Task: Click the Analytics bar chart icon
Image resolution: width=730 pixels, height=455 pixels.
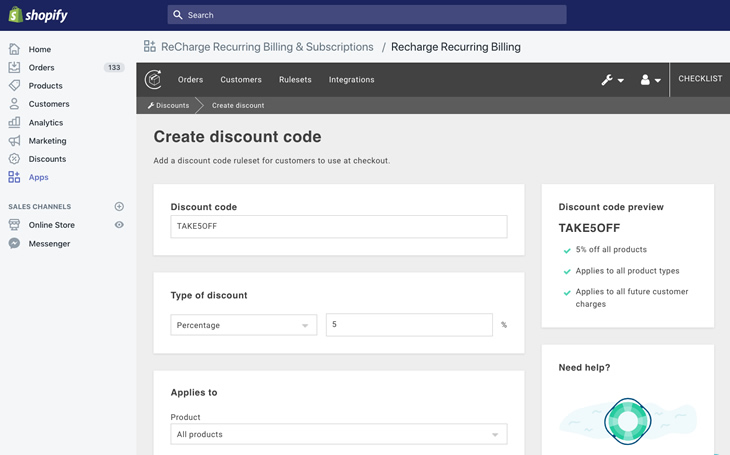Action: coord(14,122)
